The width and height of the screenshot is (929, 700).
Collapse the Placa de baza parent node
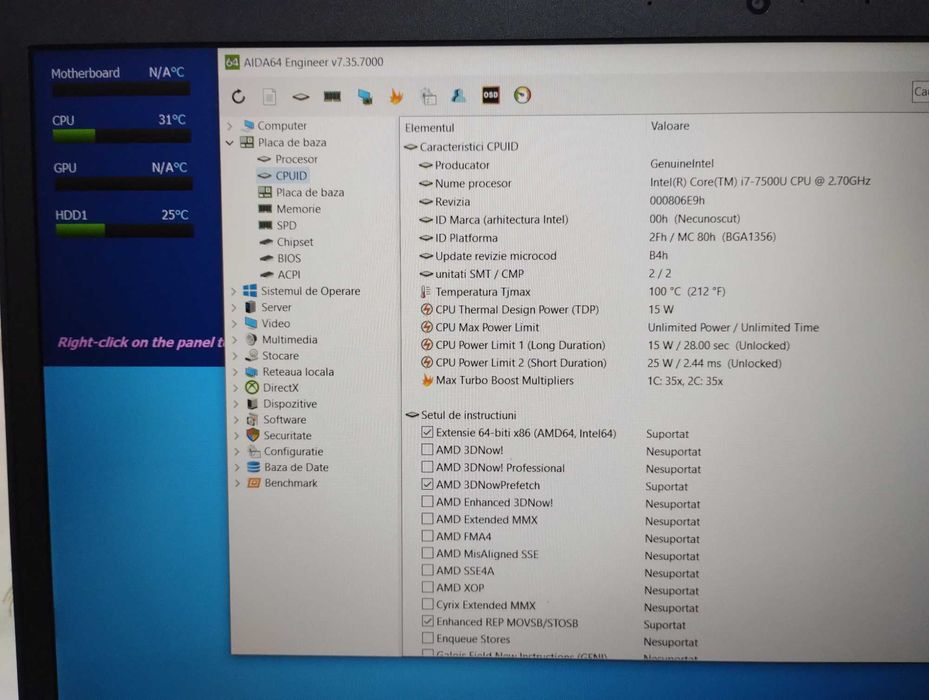coord(230,142)
